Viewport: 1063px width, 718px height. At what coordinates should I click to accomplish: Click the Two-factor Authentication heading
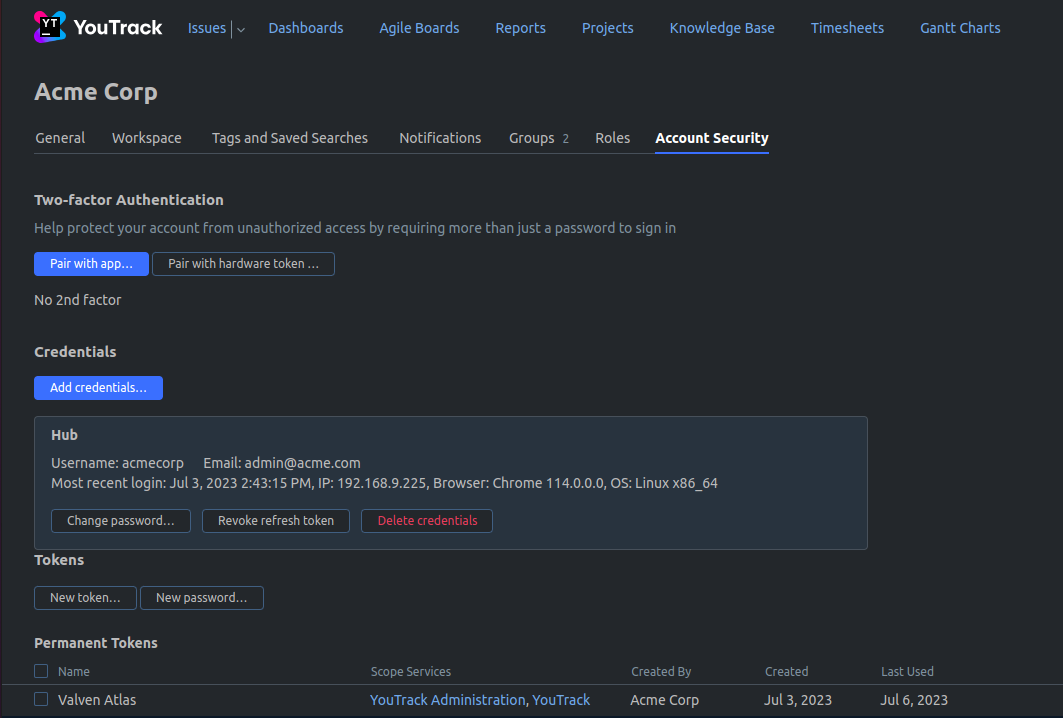pyautogui.click(x=129, y=200)
